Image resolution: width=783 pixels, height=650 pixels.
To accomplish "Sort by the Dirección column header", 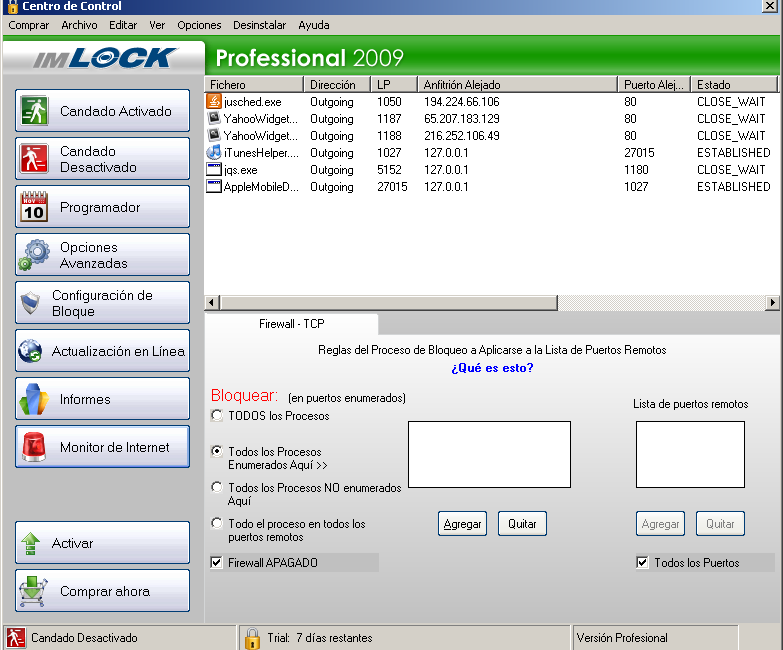I will [337, 84].
